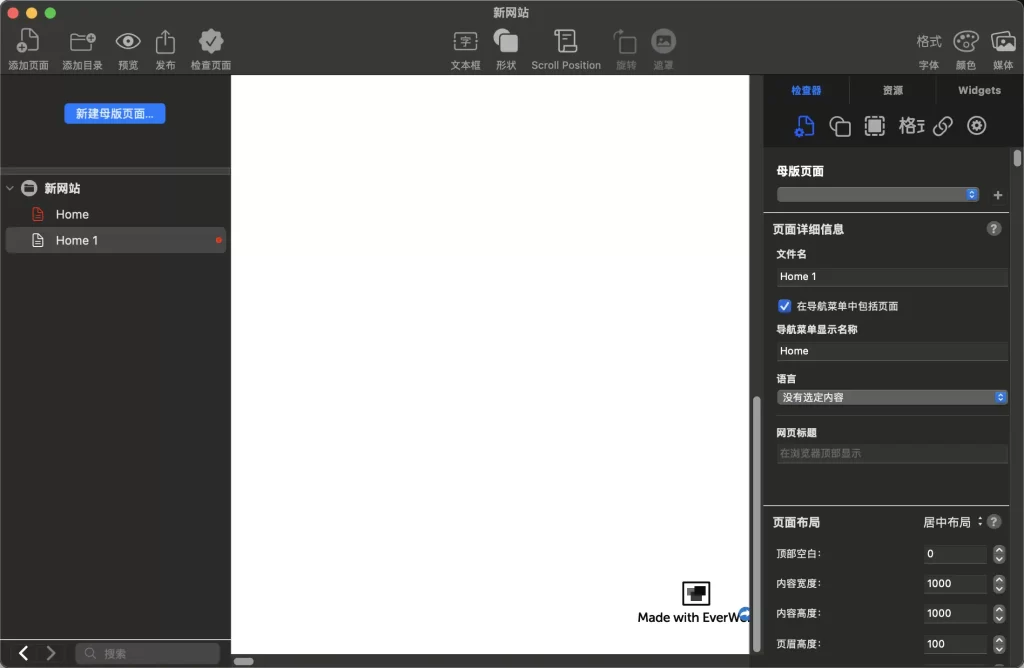
Task: Click the Mask (遮罩) toolbar icon
Action: coord(663,41)
